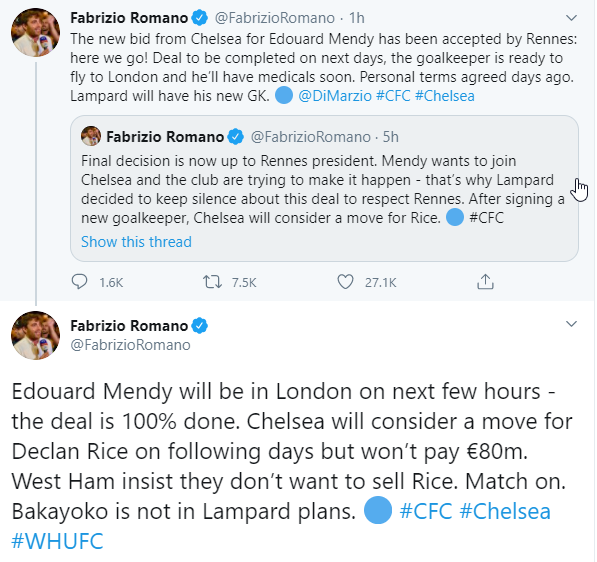Click the quoted tweet text about Rennes president
Viewport: 597px width, 562px height.
point(323,189)
